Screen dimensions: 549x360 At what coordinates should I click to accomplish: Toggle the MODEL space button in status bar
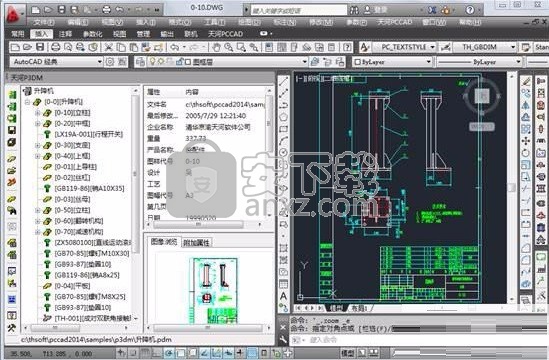point(347,353)
